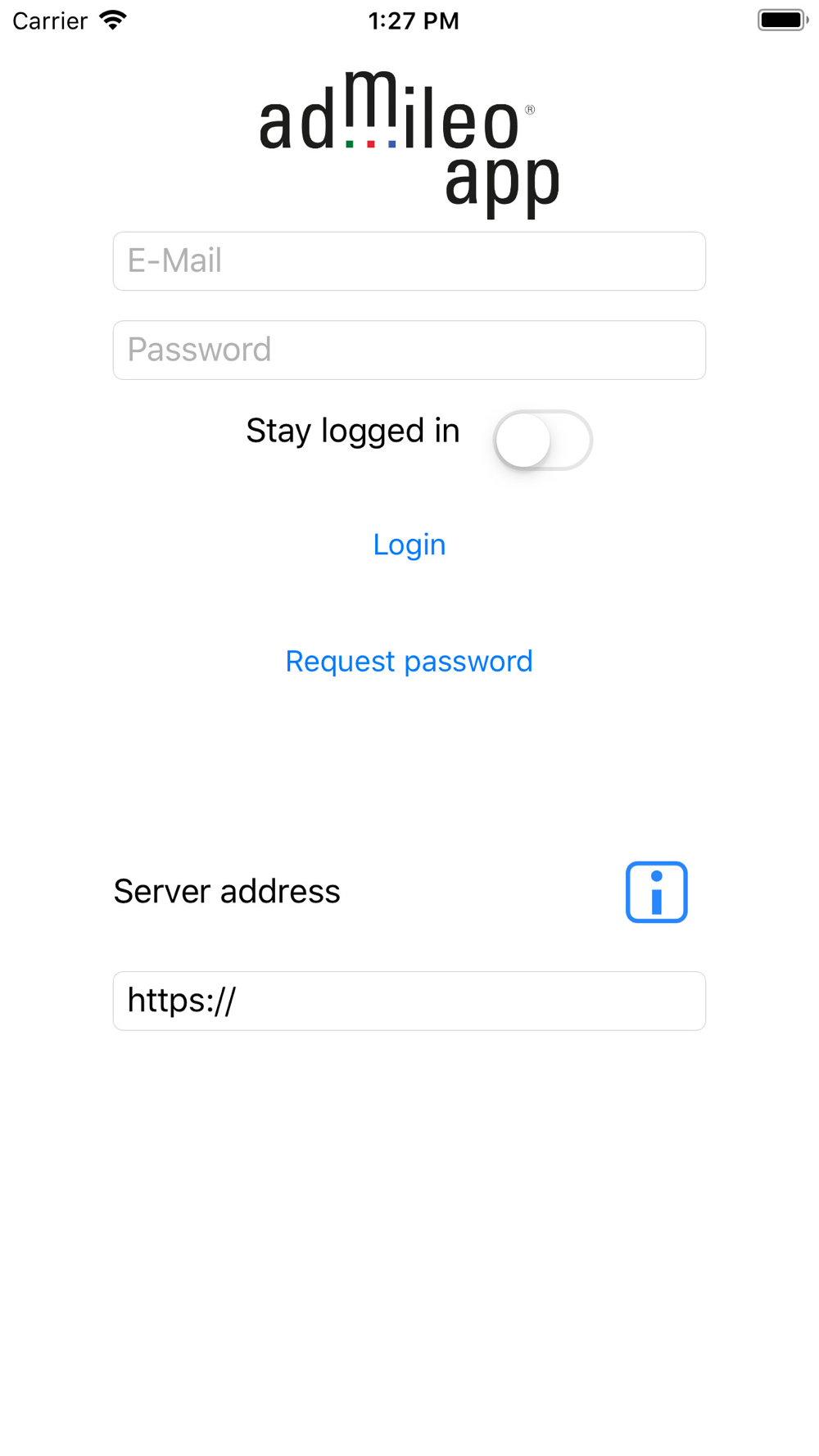
Task: Open the server address info icon
Action: coord(656,892)
